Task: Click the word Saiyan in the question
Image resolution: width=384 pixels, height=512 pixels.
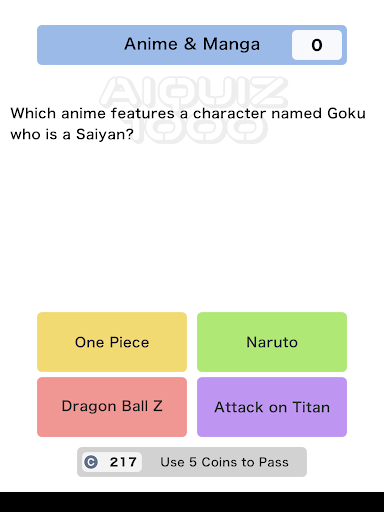Action: click(x=100, y=135)
